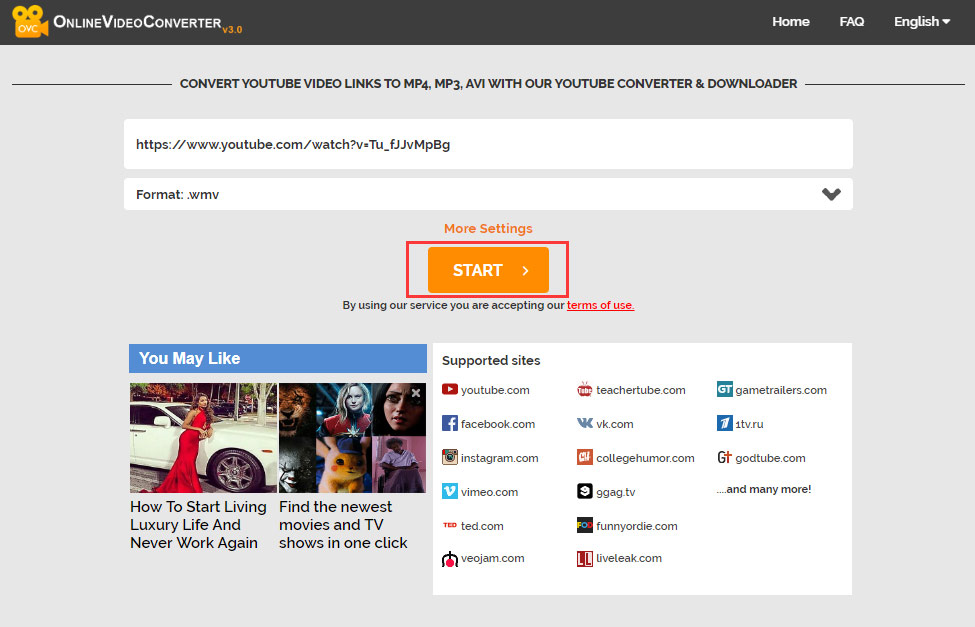This screenshot has height=627, width=975.
Task: Click the ted.com TED icon
Action: click(x=450, y=525)
